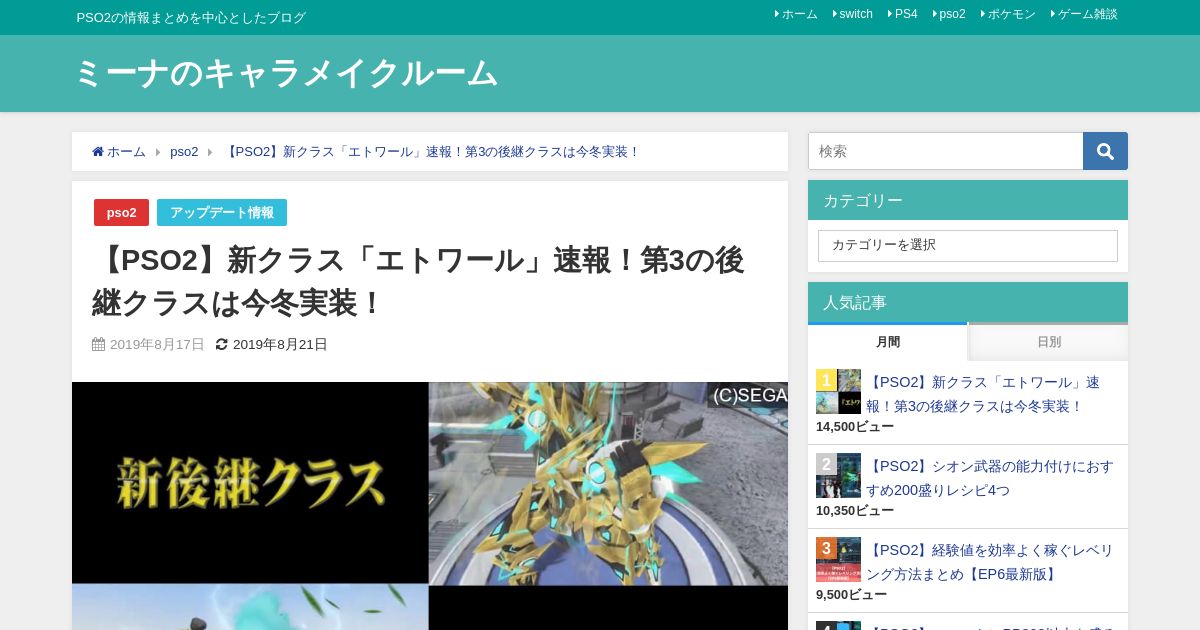This screenshot has width=1200, height=630.
Task: Open 経験値を効率よく稼ぐ article link
Action: tap(990, 562)
